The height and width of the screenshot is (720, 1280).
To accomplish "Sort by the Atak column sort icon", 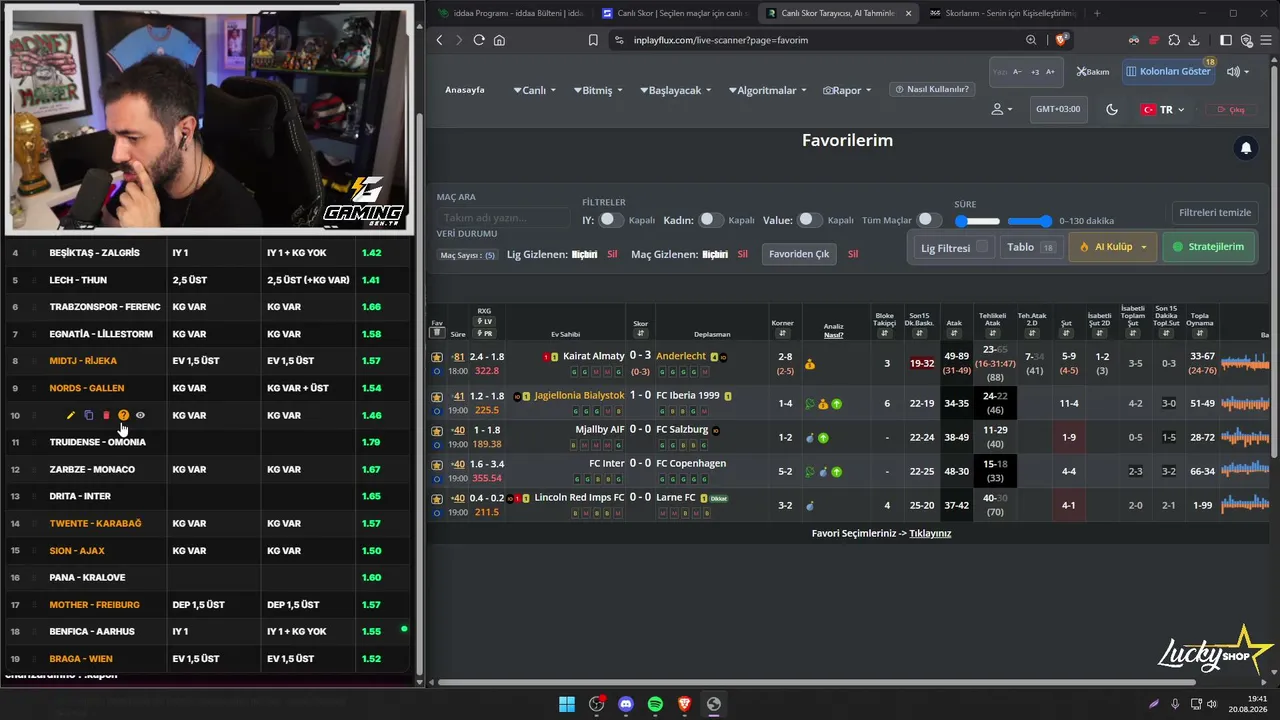I will pyautogui.click(x=954, y=334).
